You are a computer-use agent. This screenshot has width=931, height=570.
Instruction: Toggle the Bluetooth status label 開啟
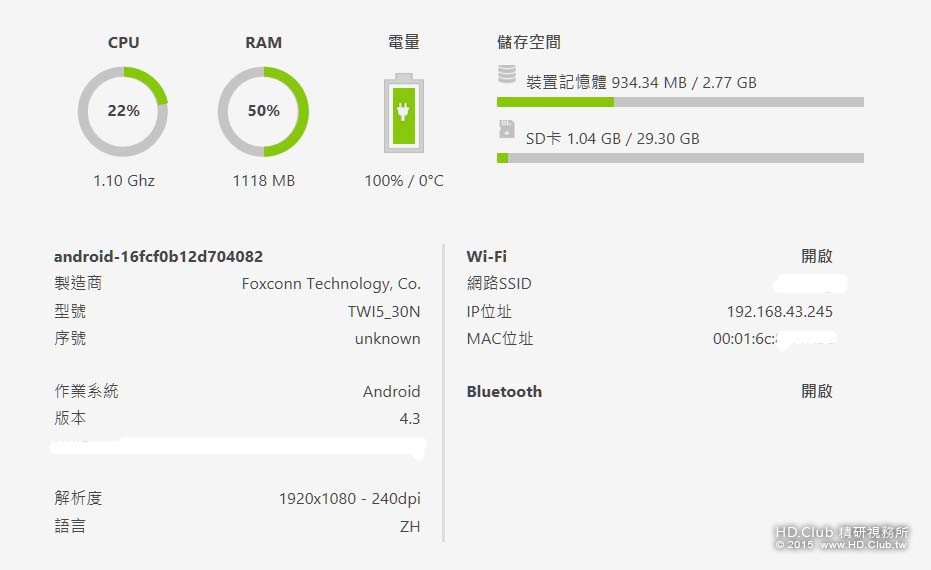(816, 391)
